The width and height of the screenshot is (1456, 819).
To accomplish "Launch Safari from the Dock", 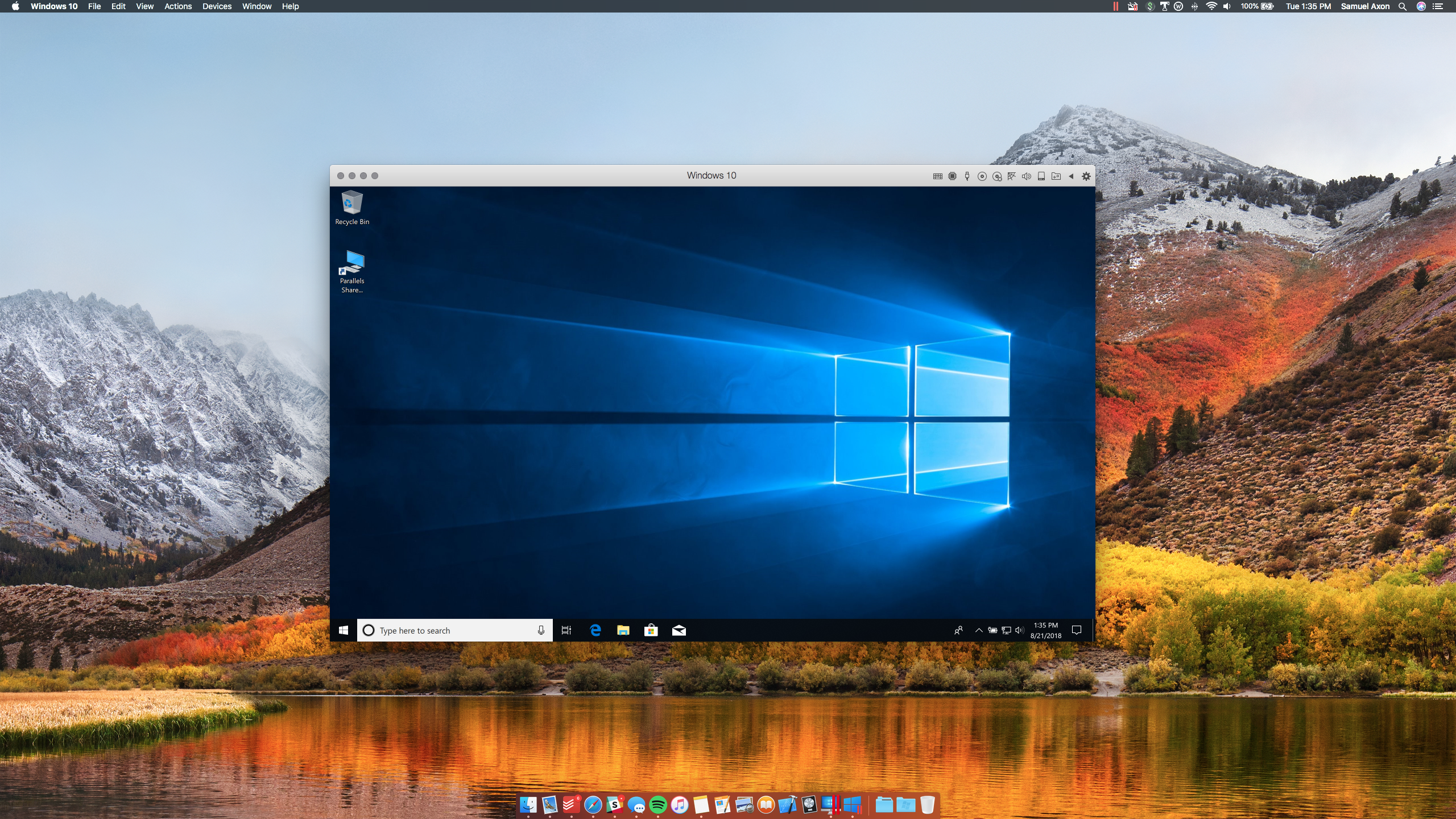I will click(x=593, y=804).
